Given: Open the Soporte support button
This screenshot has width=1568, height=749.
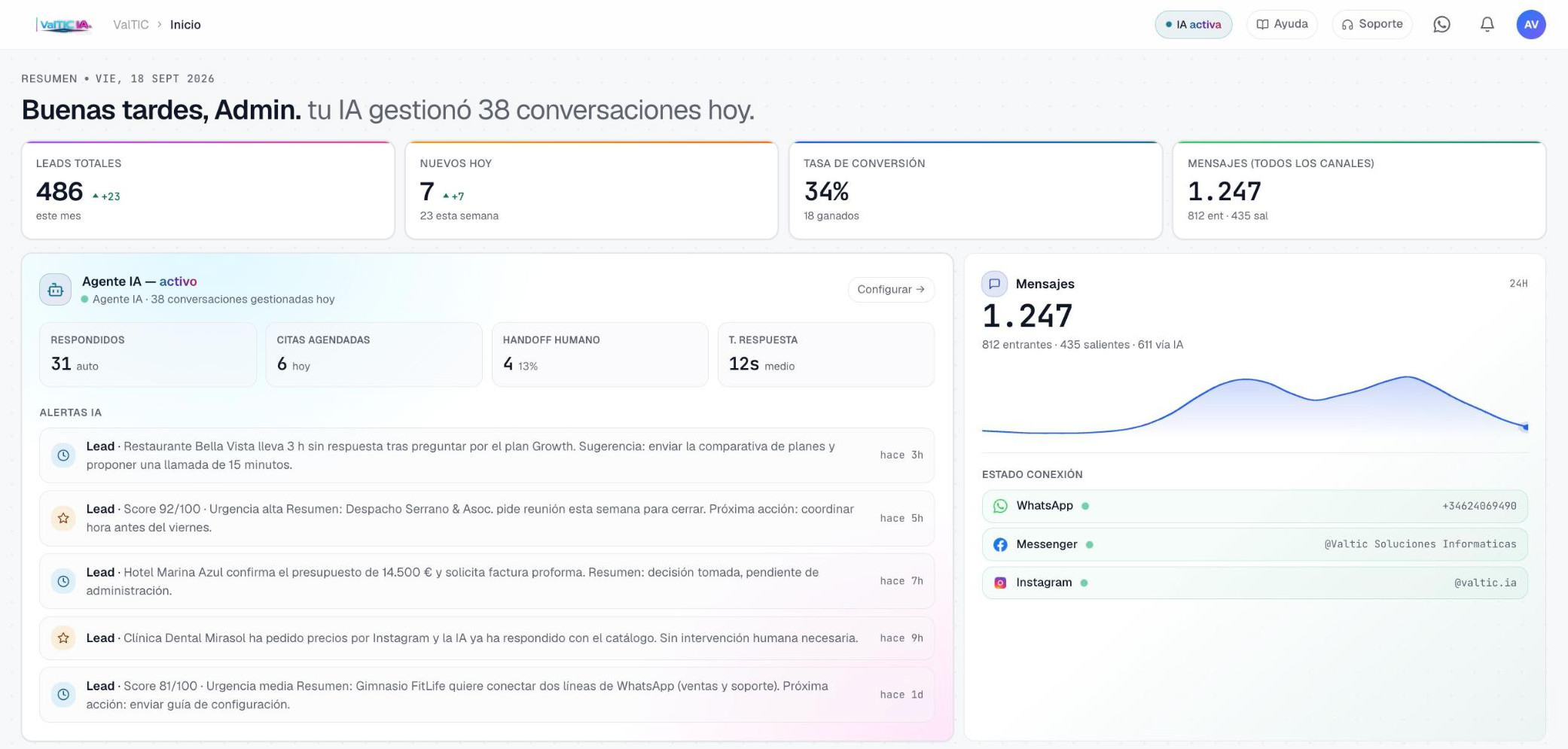Looking at the screenshot, I should coord(1372,24).
